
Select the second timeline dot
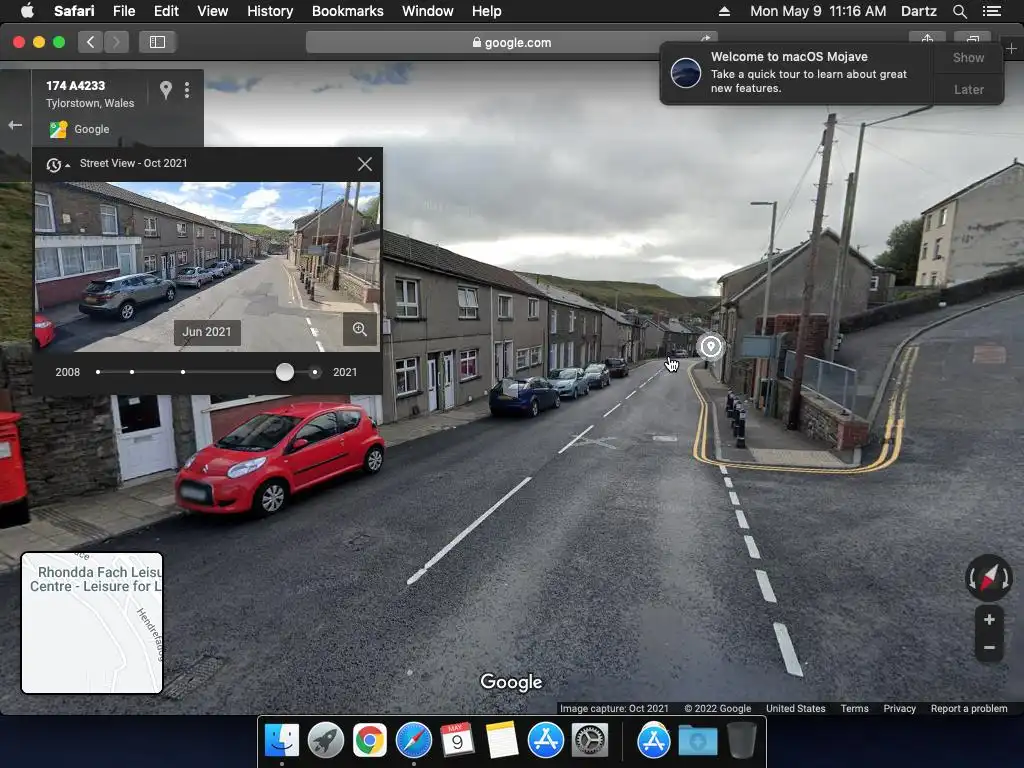(x=132, y=372)
